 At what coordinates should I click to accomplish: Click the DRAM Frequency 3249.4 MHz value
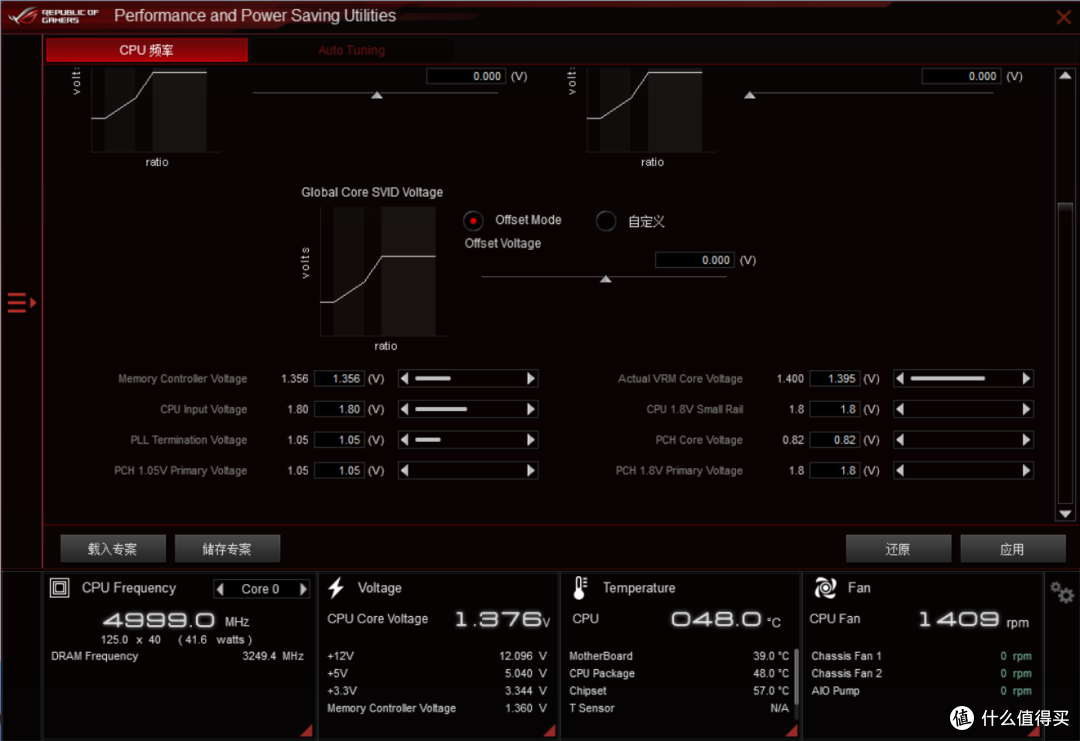[x=273, y=656]
